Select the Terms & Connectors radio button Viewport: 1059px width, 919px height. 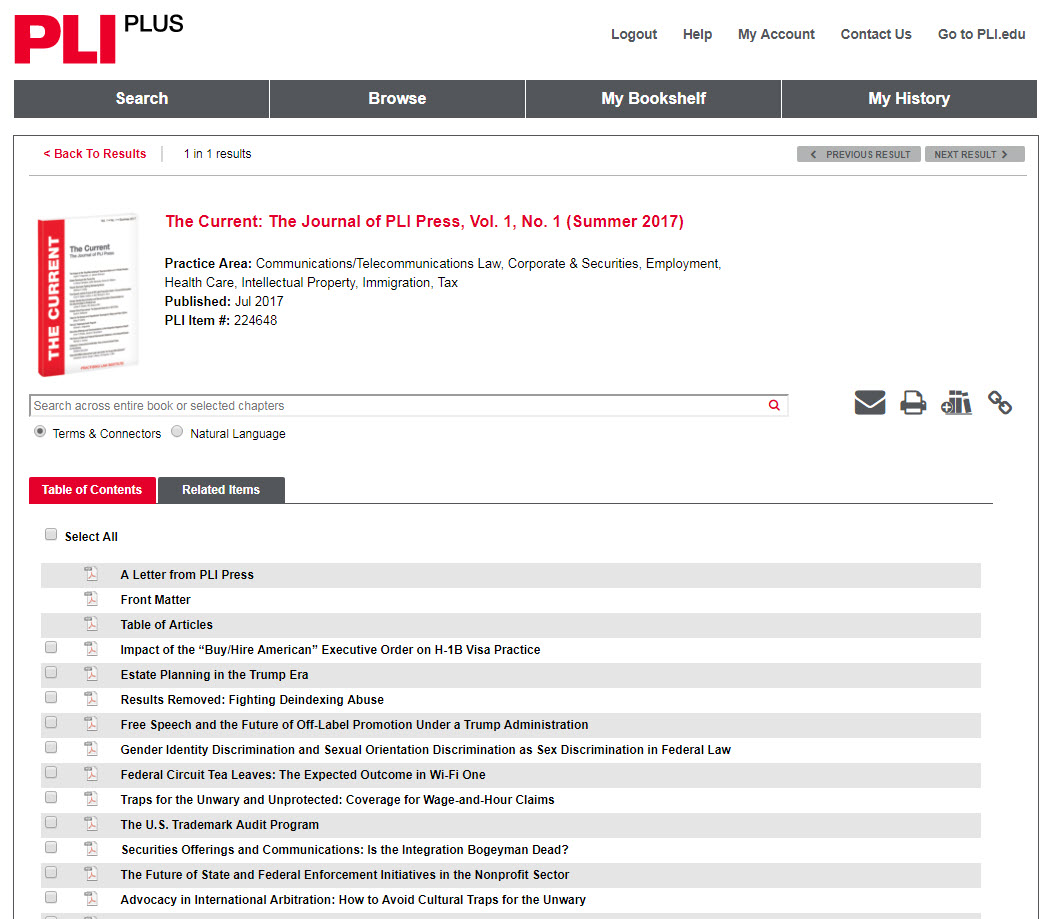pos(41,431)
